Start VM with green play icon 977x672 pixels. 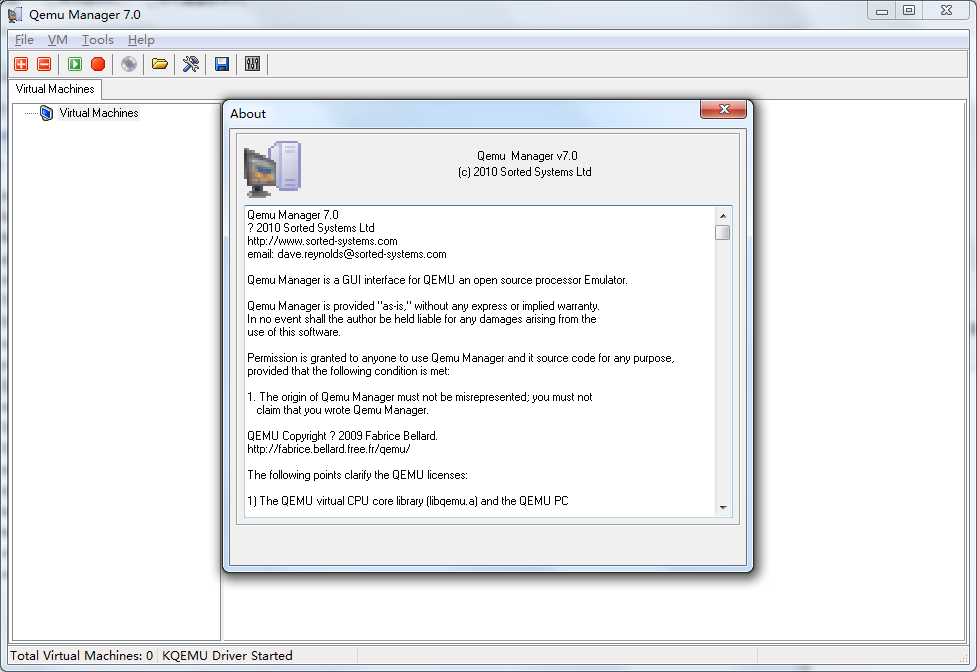(x=75, y=64)
